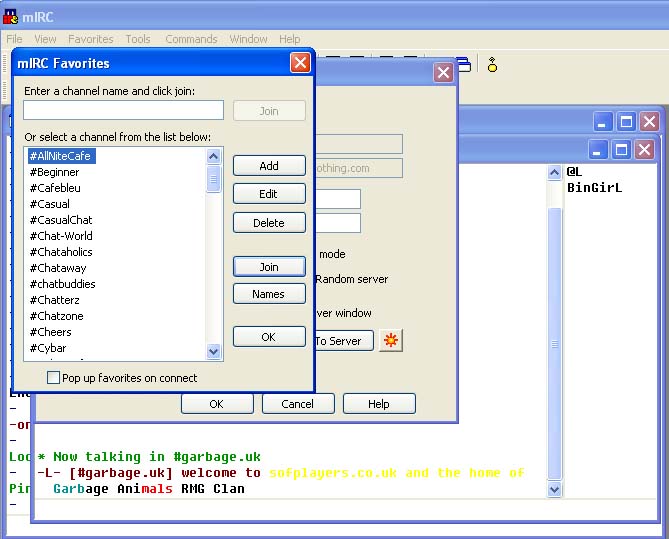Open the Favorites menu

tap(91, 39)
